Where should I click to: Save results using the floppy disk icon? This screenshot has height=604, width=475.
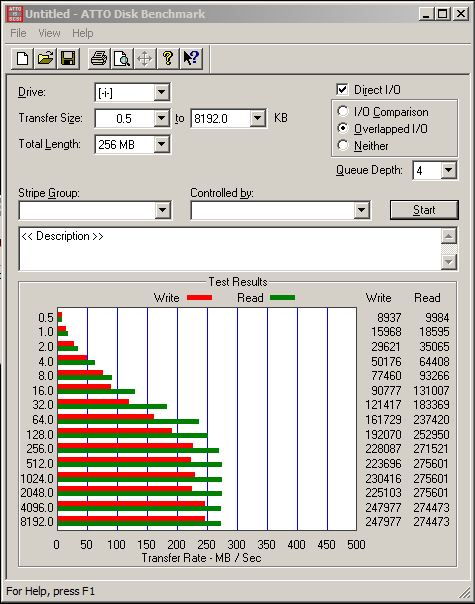(68, 59)
